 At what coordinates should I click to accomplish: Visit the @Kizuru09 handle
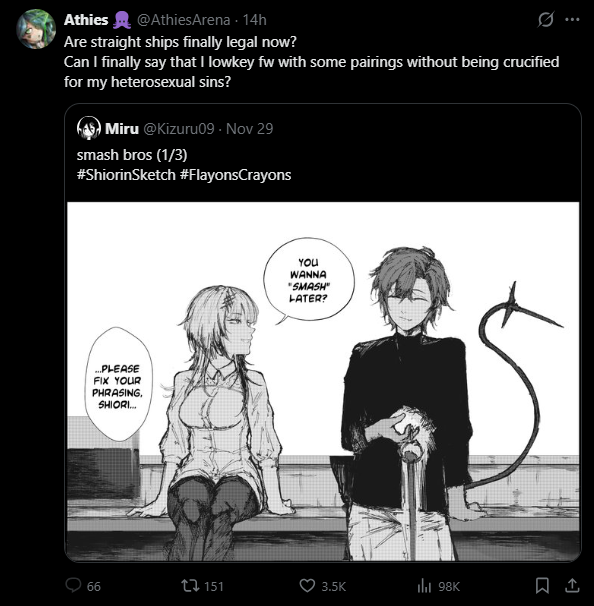(x=179, y=129)
